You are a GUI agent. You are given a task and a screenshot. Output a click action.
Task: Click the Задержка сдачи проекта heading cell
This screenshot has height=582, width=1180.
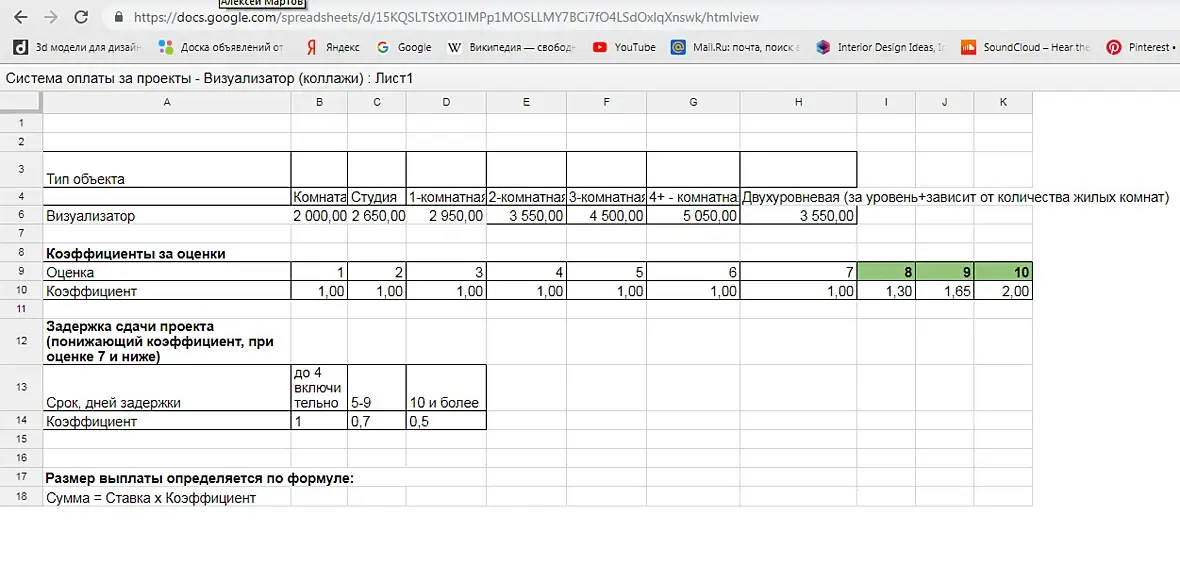pyautogui.click(x=166, y=341)
